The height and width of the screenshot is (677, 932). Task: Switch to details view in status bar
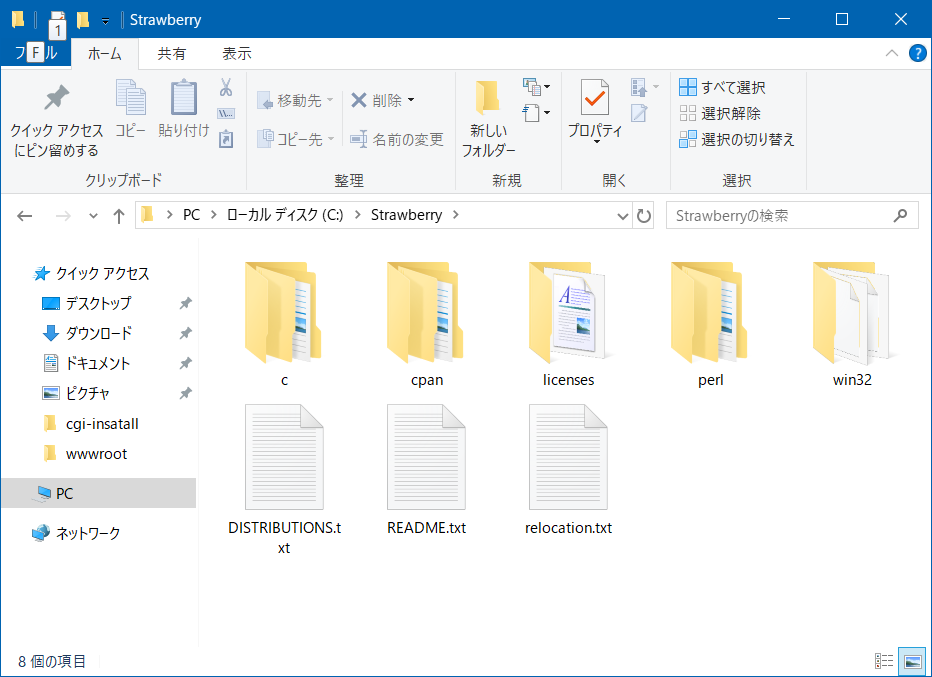point(884,661)
